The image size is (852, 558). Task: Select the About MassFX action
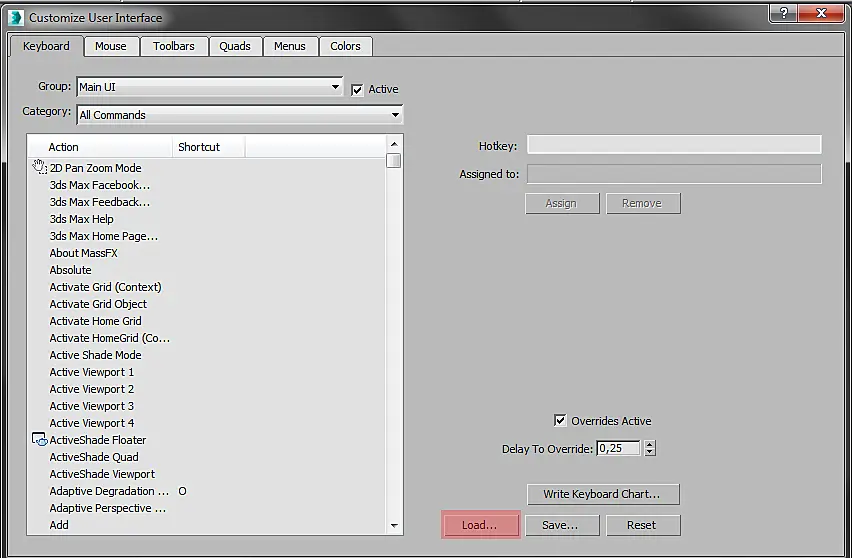pos(84,253)
